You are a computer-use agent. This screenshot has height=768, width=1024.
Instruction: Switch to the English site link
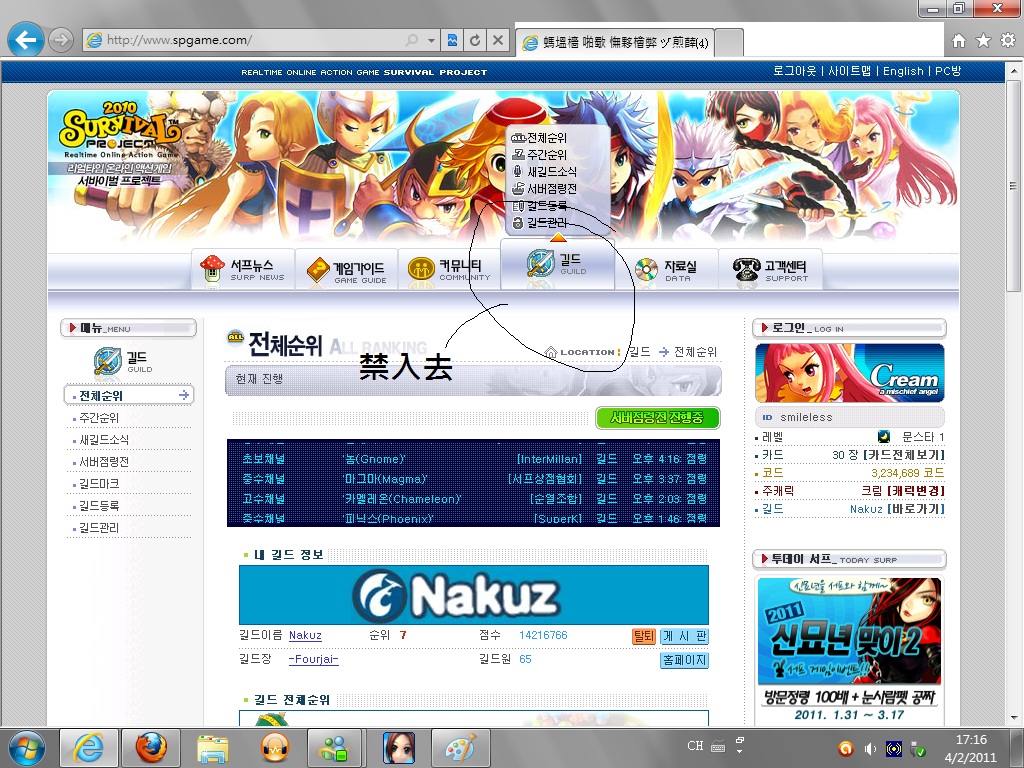pos(903,71)
